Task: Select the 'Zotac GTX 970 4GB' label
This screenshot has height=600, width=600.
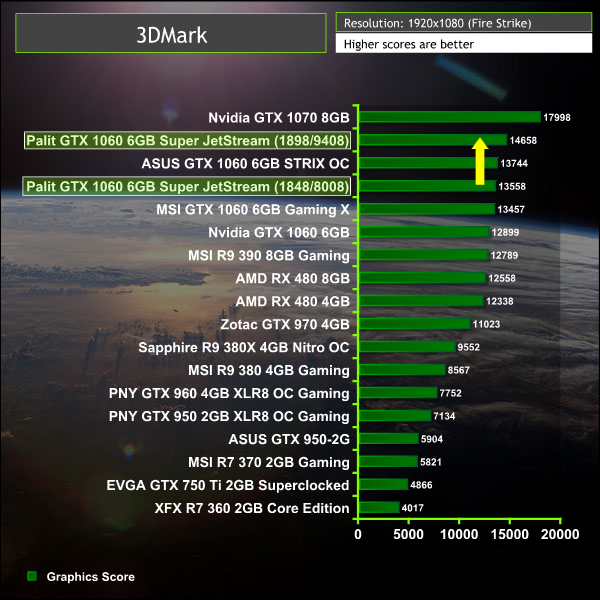Action: click(x=285, y=324)
